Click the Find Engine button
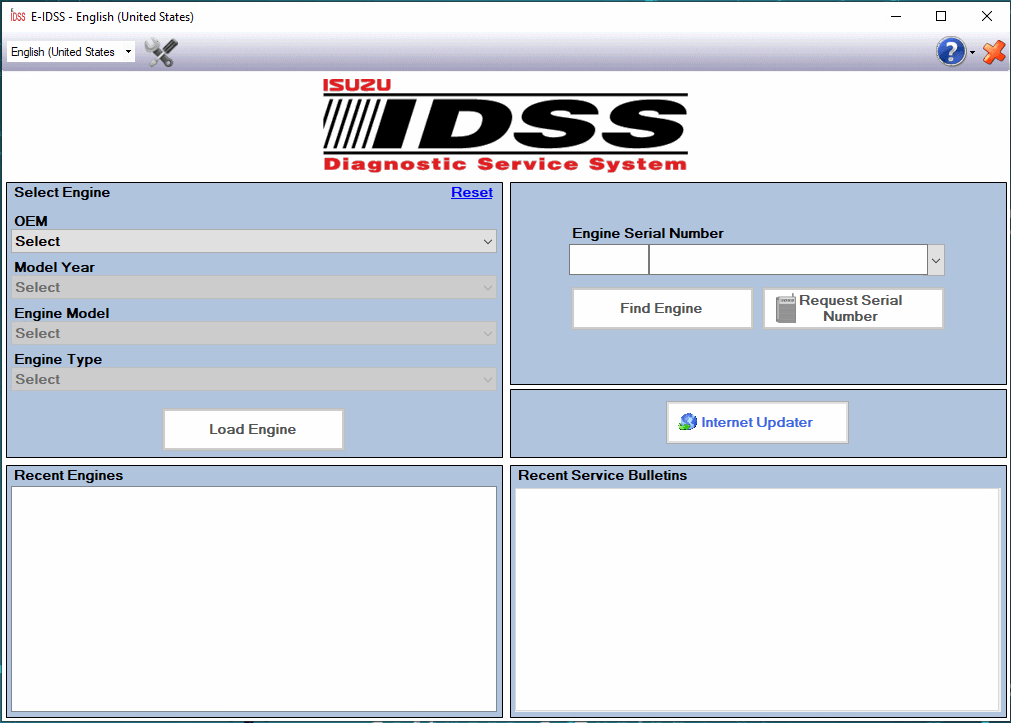This screenshot has width=1011, height=723. coord(661,308)
